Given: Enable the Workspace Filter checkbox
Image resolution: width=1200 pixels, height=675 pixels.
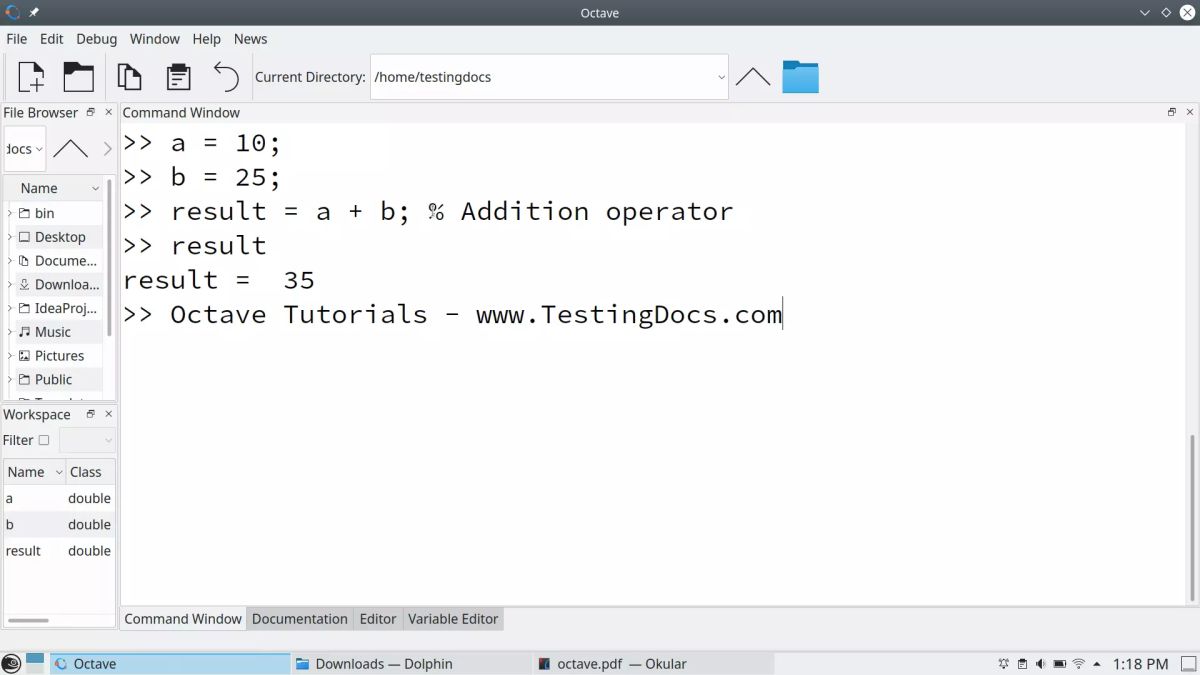Looking at the screenshot, I should 44,440.
